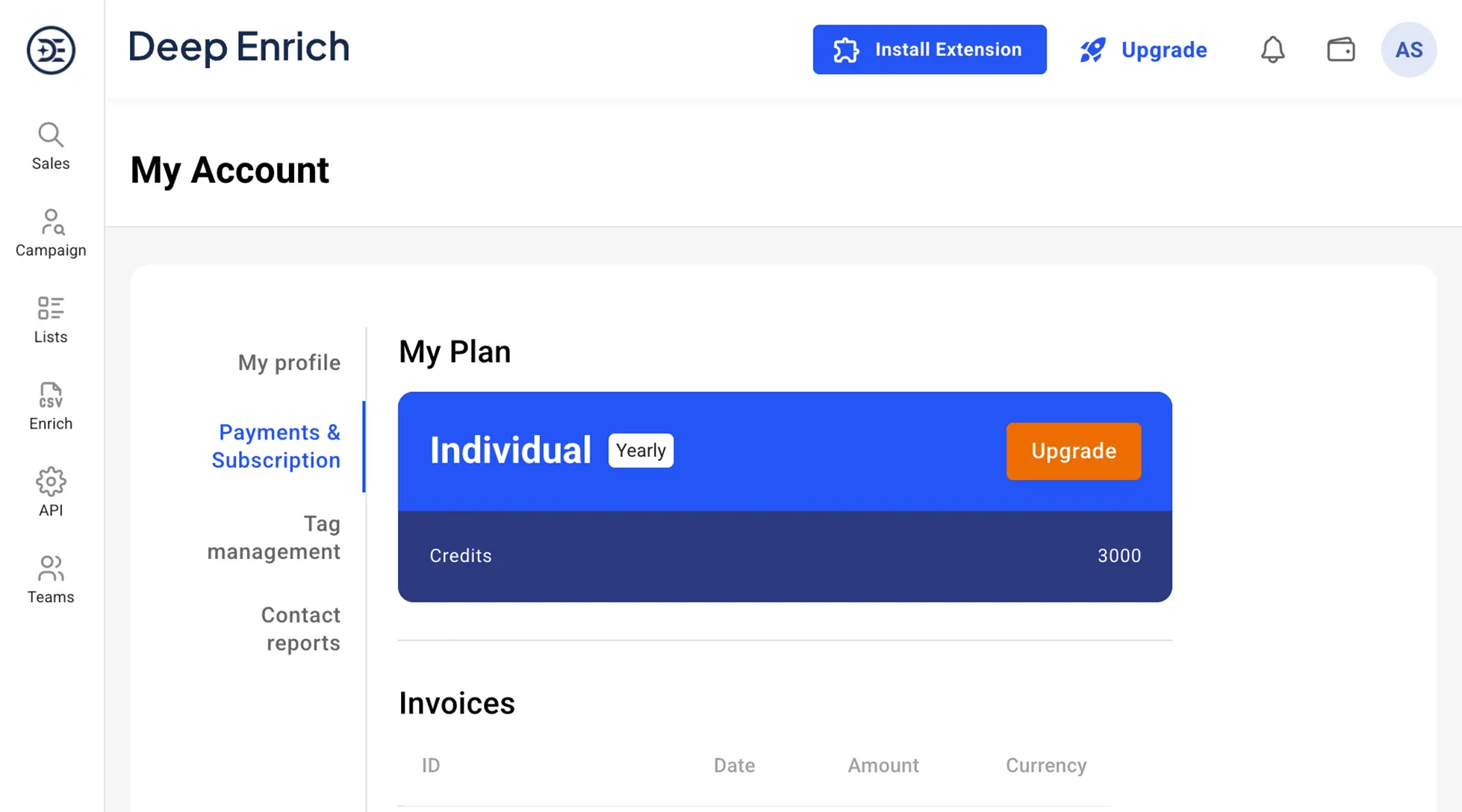Open the Tag management tab

tap(273, 537)
